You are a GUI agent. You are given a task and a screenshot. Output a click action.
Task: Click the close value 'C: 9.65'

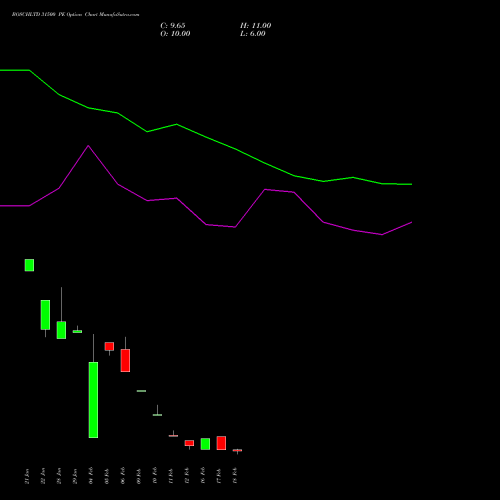tap(173, 26)
